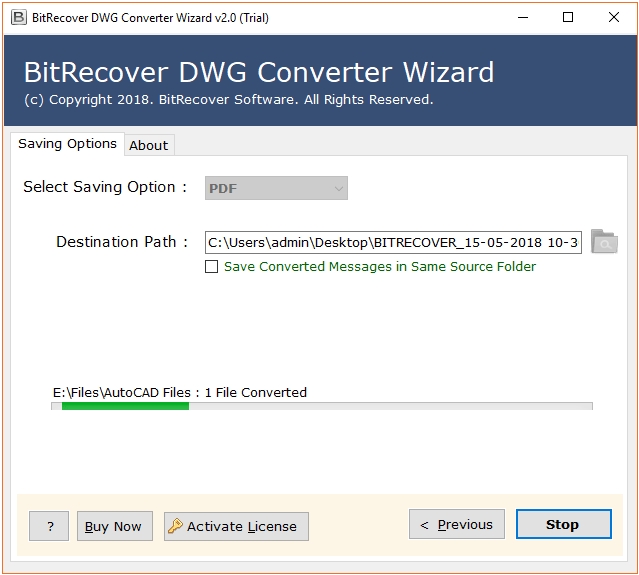Switch to the About tab
This screenshot has height=575, width=639.
tap(149, 145)
